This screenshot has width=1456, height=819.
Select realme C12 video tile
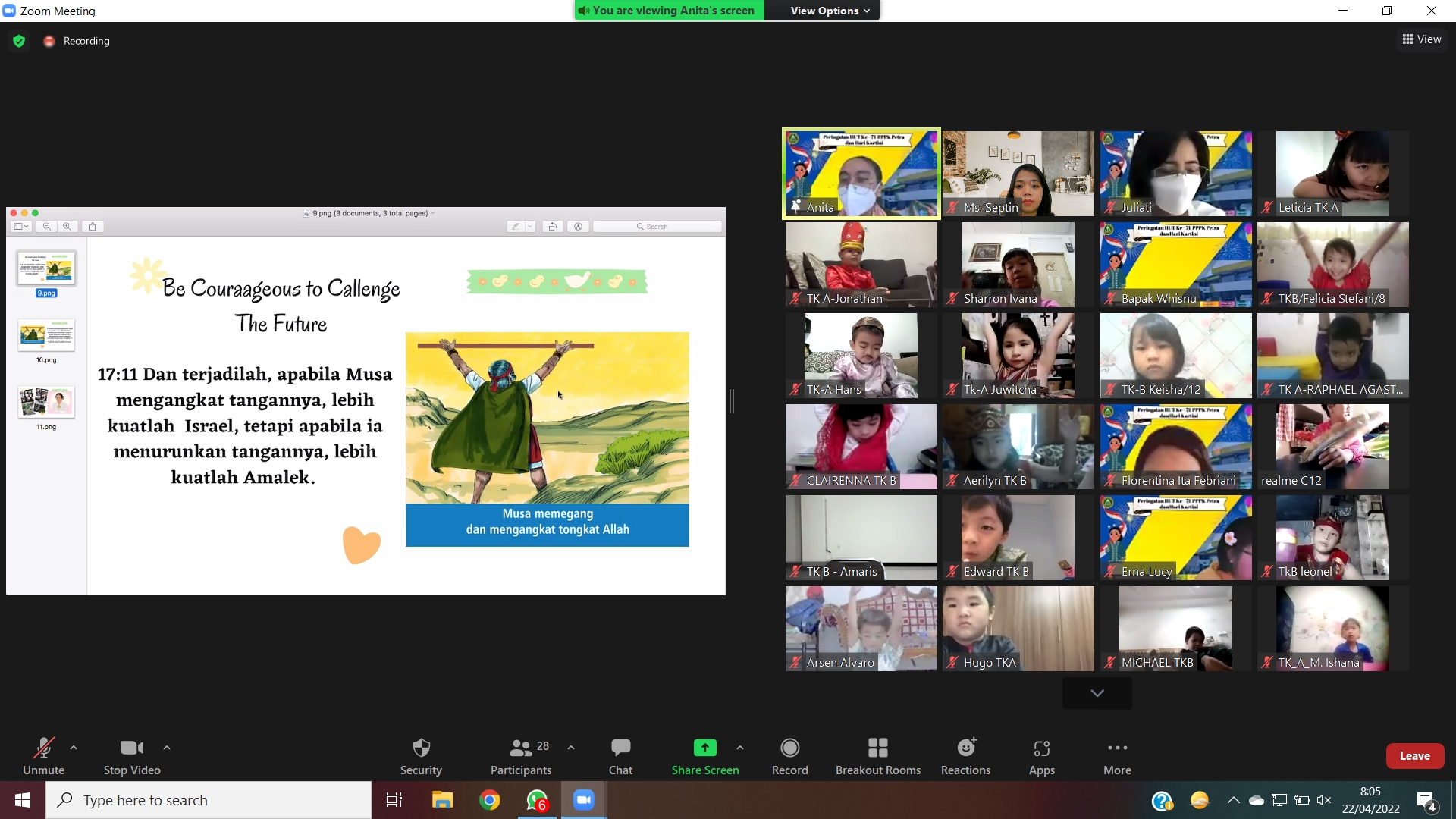pos(1333,447)
